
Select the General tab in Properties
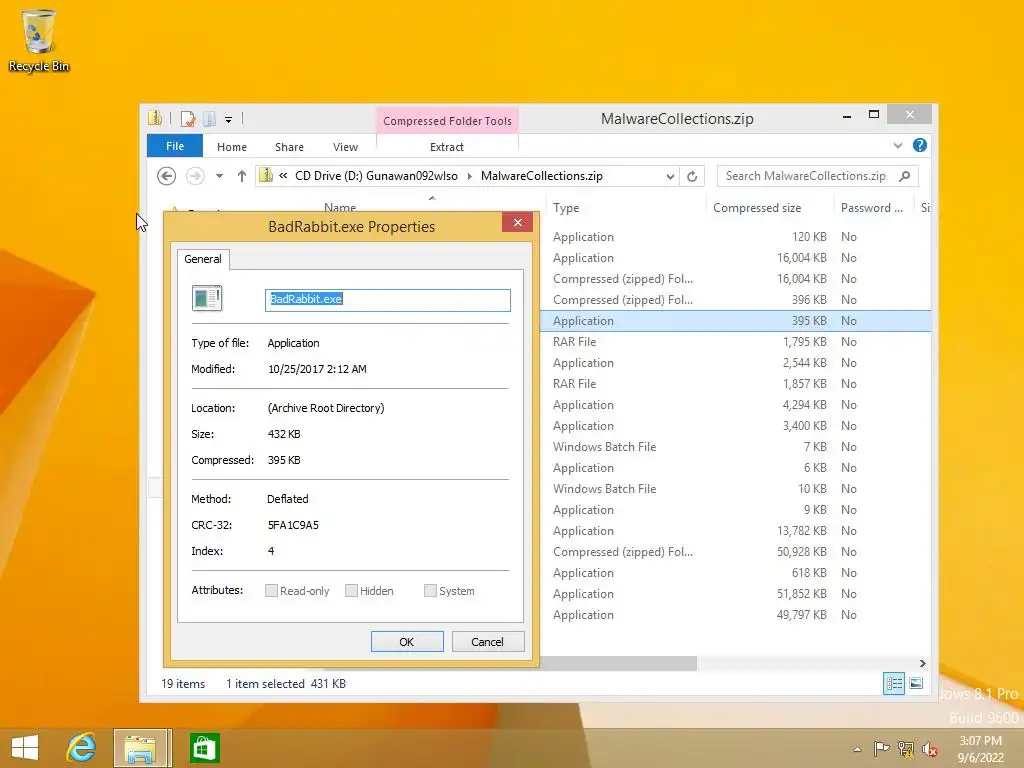[202, 259]
